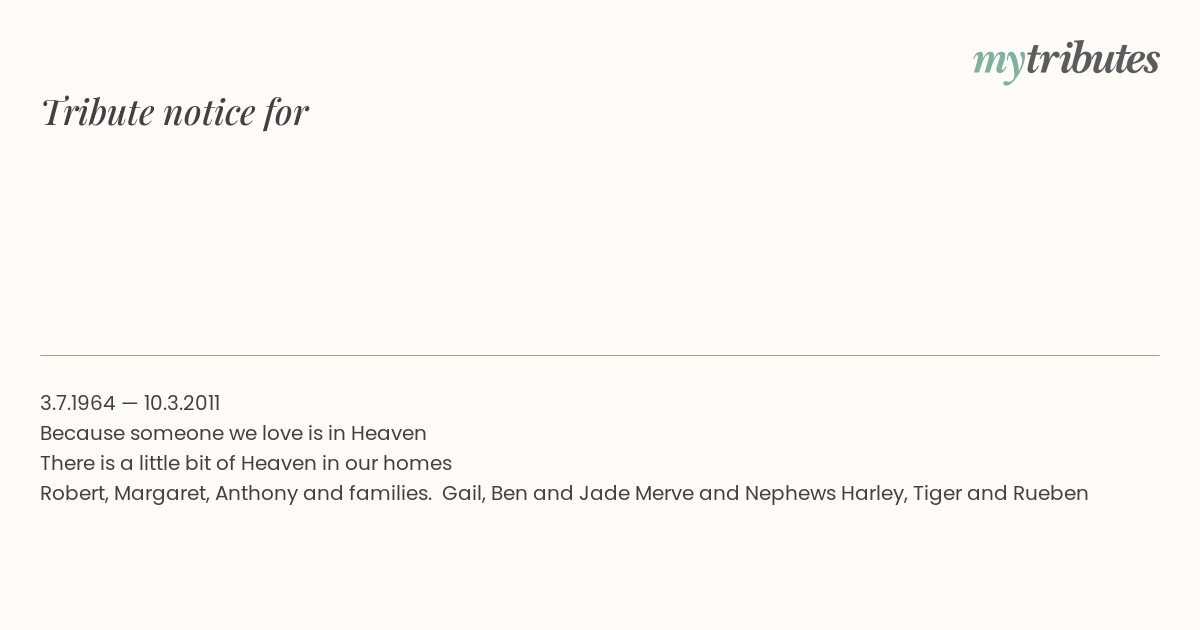The height and width of the screenshot is (630, 1200).
Task: Click the line "Because someone we love is in Heaven"
Action: (233, 433)
